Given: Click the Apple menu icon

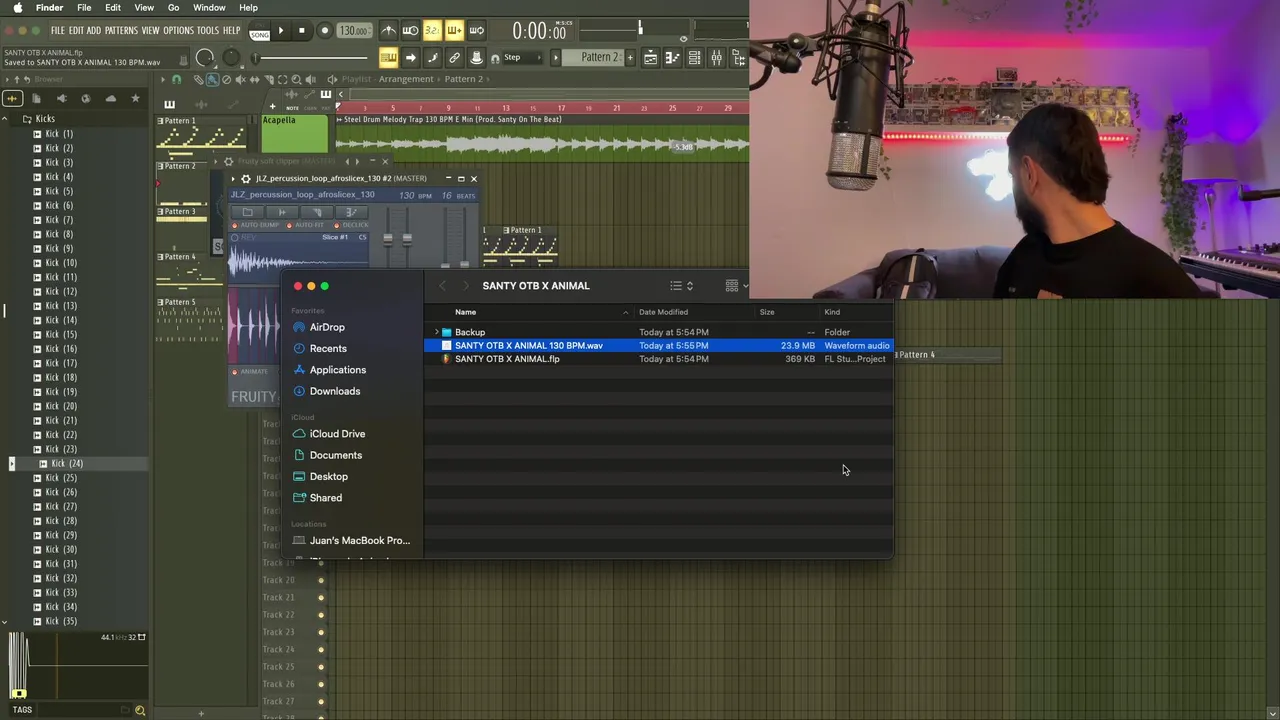Looking at the screenshot, I should point(18,8).
